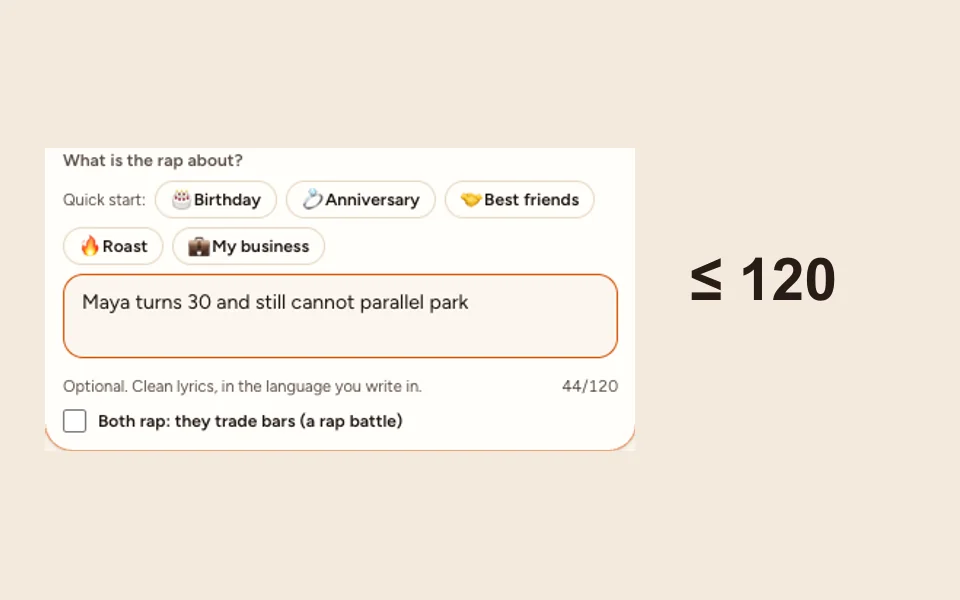Click the 44/120 character counter
960x600 pixels.
click(x=590, y=386)
